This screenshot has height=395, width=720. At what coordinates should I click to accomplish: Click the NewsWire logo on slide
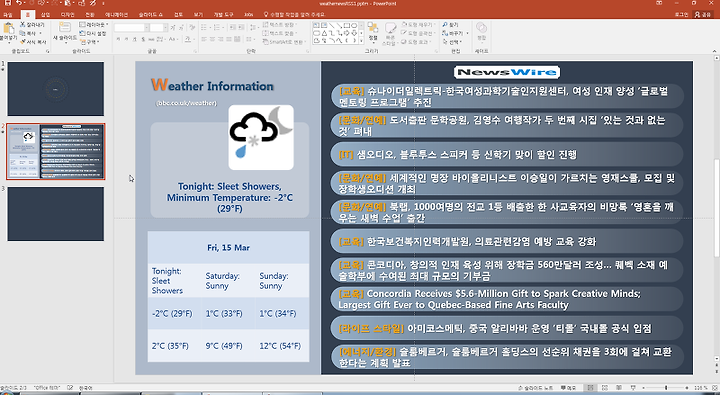tap(507, 72)
